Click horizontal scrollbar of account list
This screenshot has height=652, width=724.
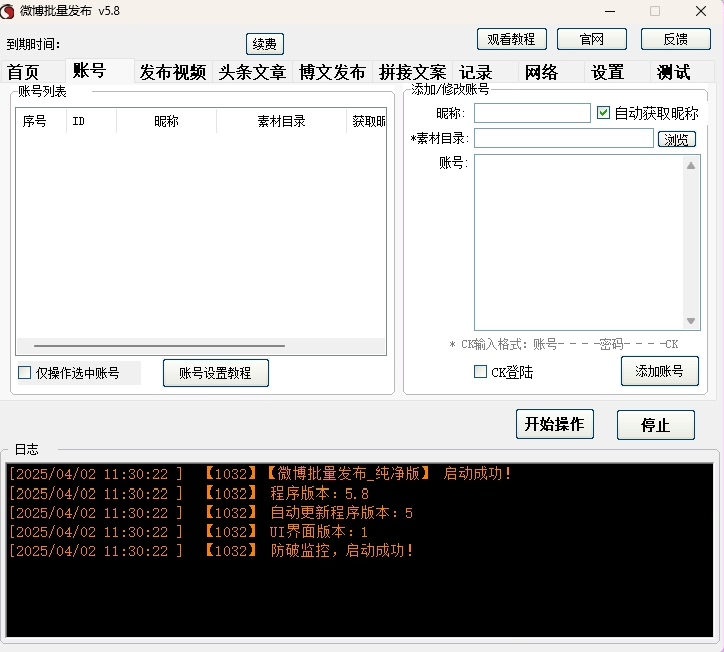click(159, 345)
